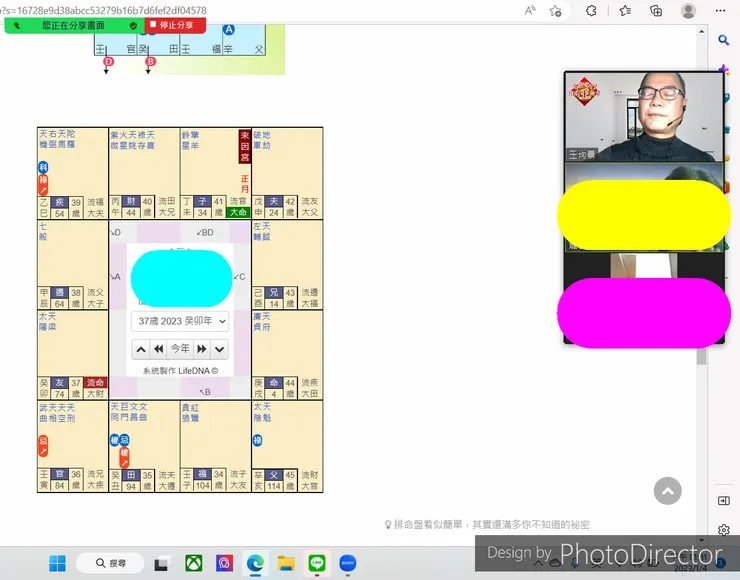Select the 父 palace label in bottom row
This screenshot has width=740, height=580.
point(274,475)
